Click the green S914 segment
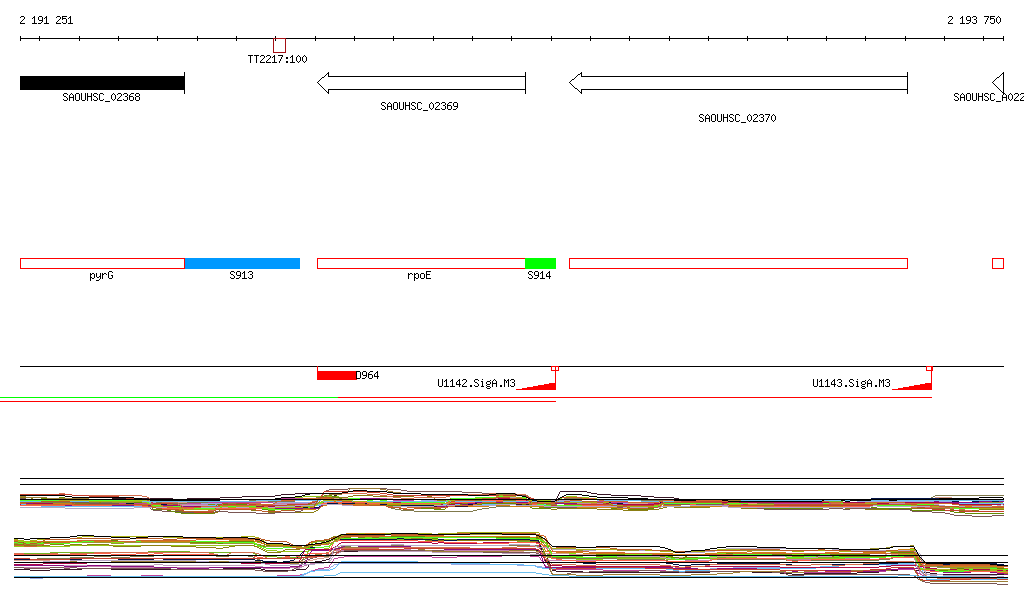This screenshot has height=611, width=1024. (540, 263)
